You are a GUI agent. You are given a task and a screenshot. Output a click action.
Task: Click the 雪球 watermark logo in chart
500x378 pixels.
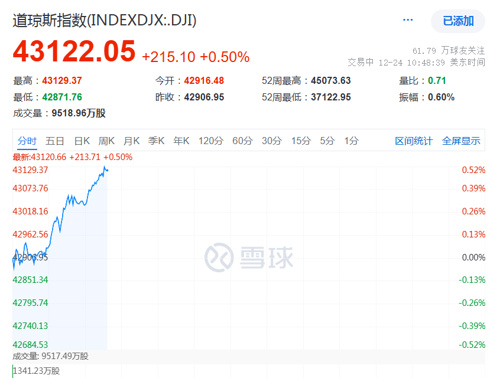[249, 257]
